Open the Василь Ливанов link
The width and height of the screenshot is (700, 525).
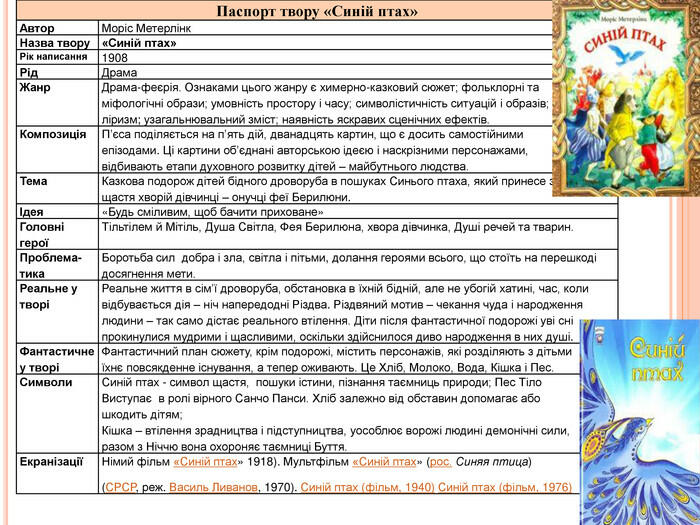pos(213,487)
